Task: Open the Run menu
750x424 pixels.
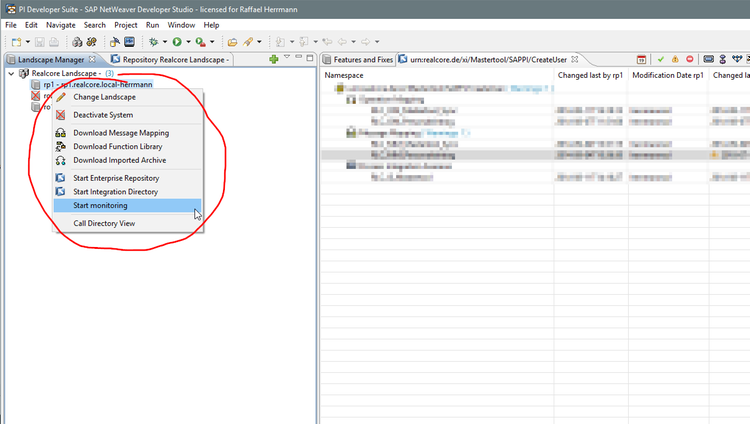Action: pyautogui.click(x=153, y=25)
